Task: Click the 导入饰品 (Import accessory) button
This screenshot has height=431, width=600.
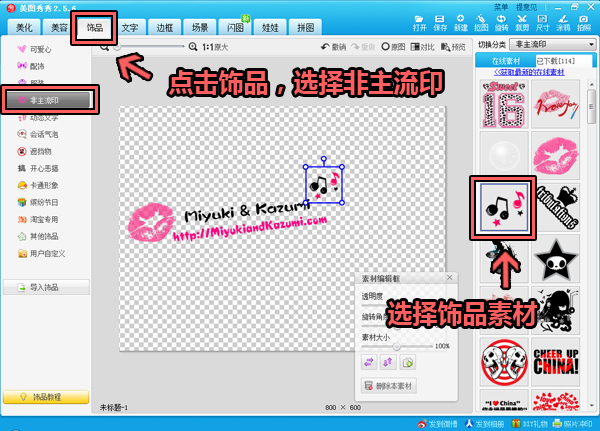Action: tap(48, 287)
